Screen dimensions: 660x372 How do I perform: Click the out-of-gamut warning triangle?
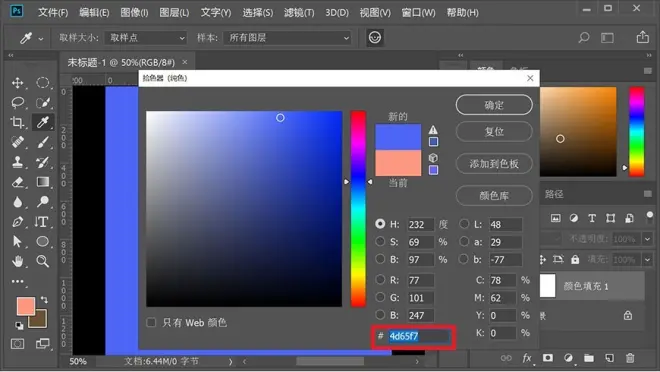pyautogui.click(x=433, y=130)
